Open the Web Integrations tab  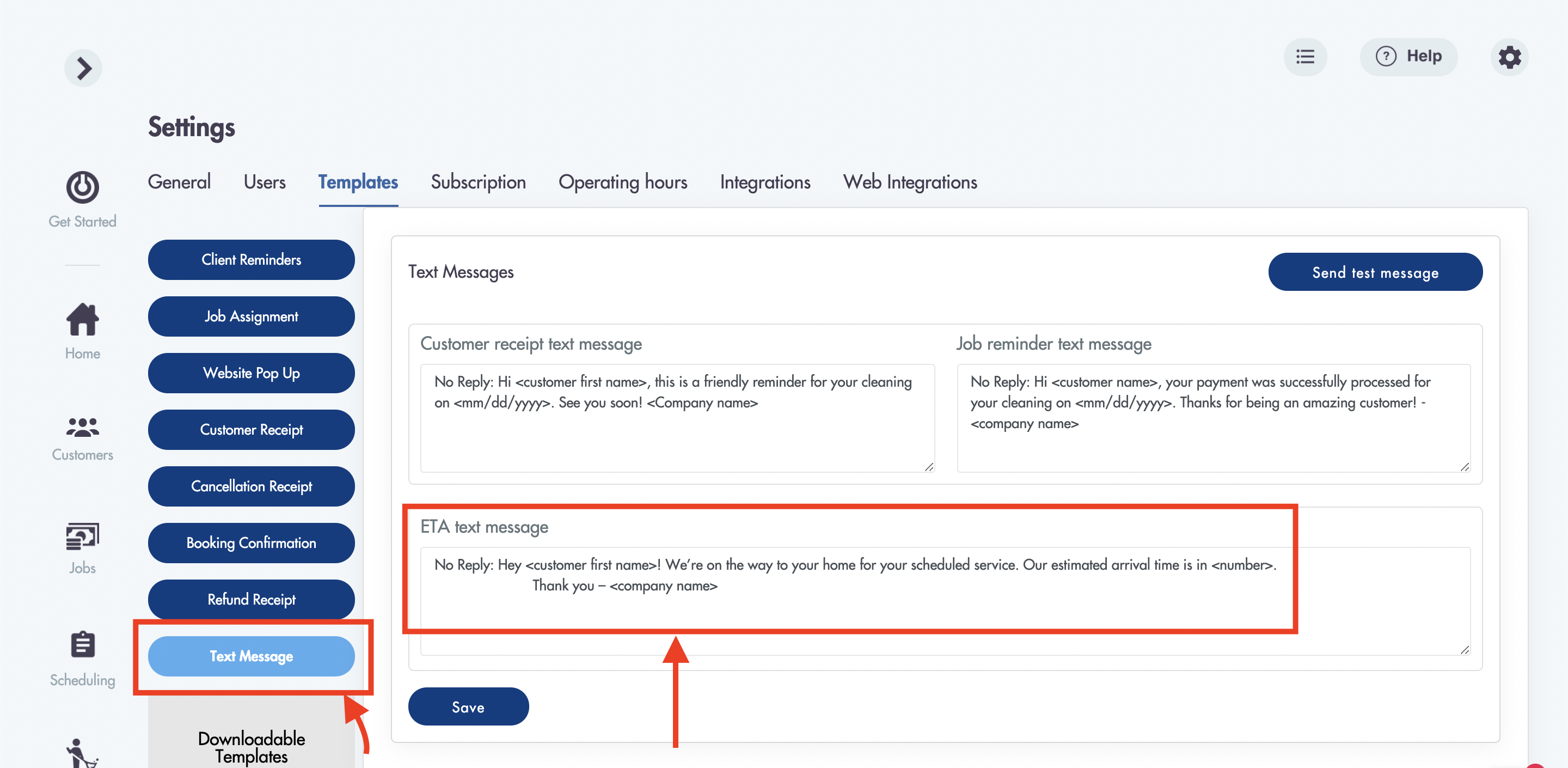910,182
